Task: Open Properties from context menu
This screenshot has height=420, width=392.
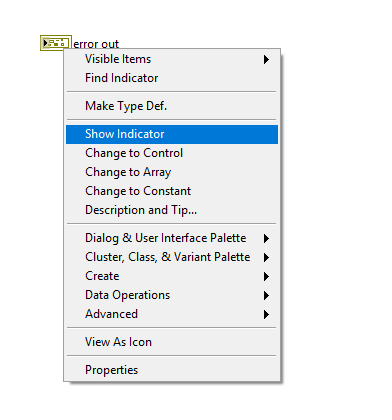Action: coord(172,370)
